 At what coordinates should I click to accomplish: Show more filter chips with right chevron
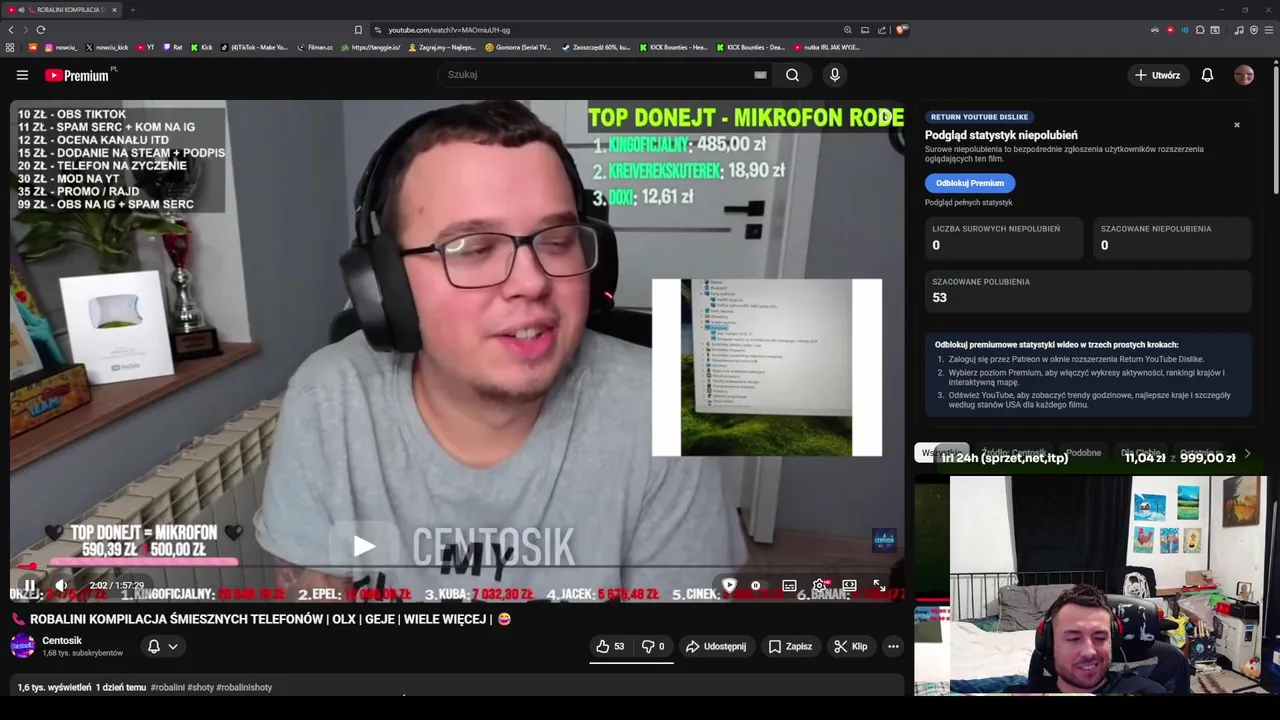pyautogui.click(x=1247, y=454)
